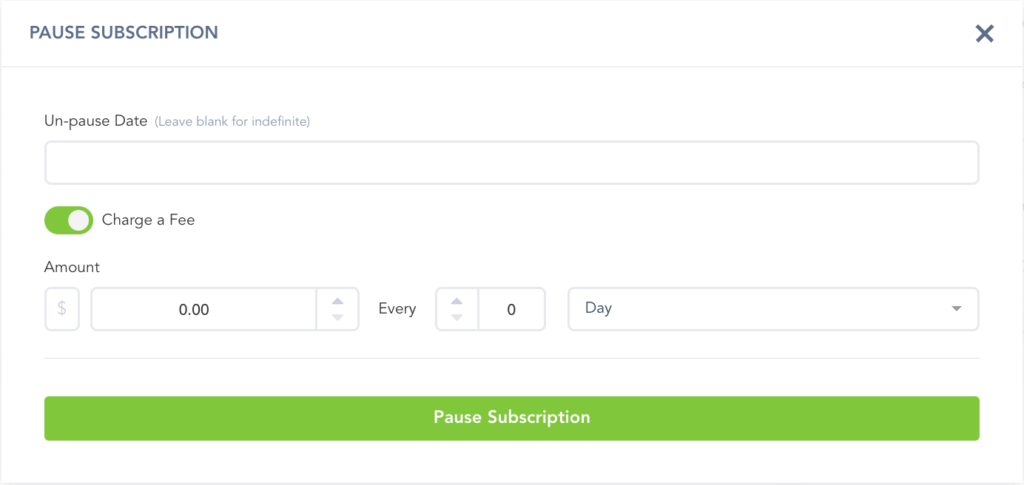Click the Leave blank for indefinite hint

click(x=232, y=122)
